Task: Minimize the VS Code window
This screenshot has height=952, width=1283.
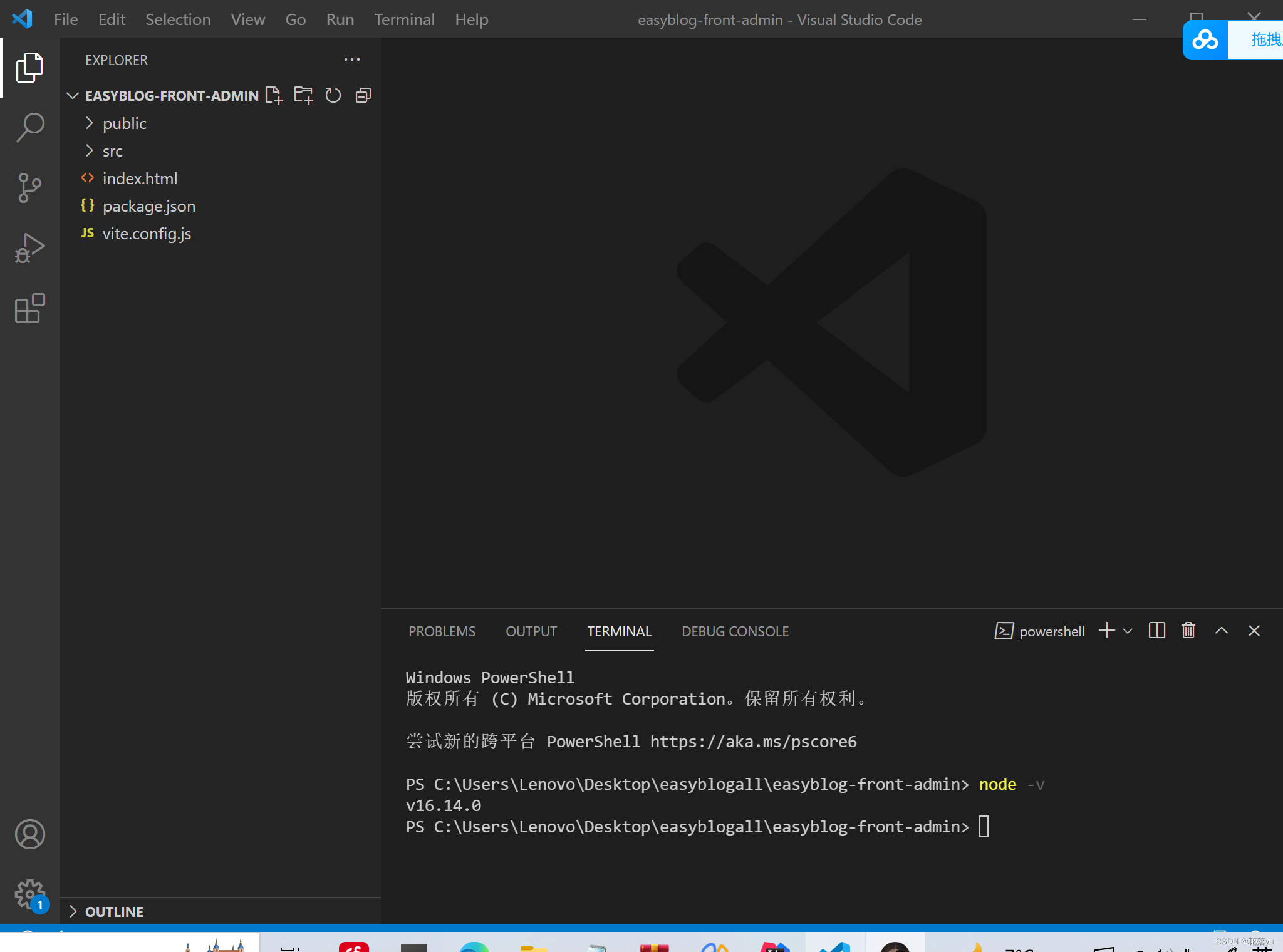Action: pyautogui.click(x=1139, y=19)
